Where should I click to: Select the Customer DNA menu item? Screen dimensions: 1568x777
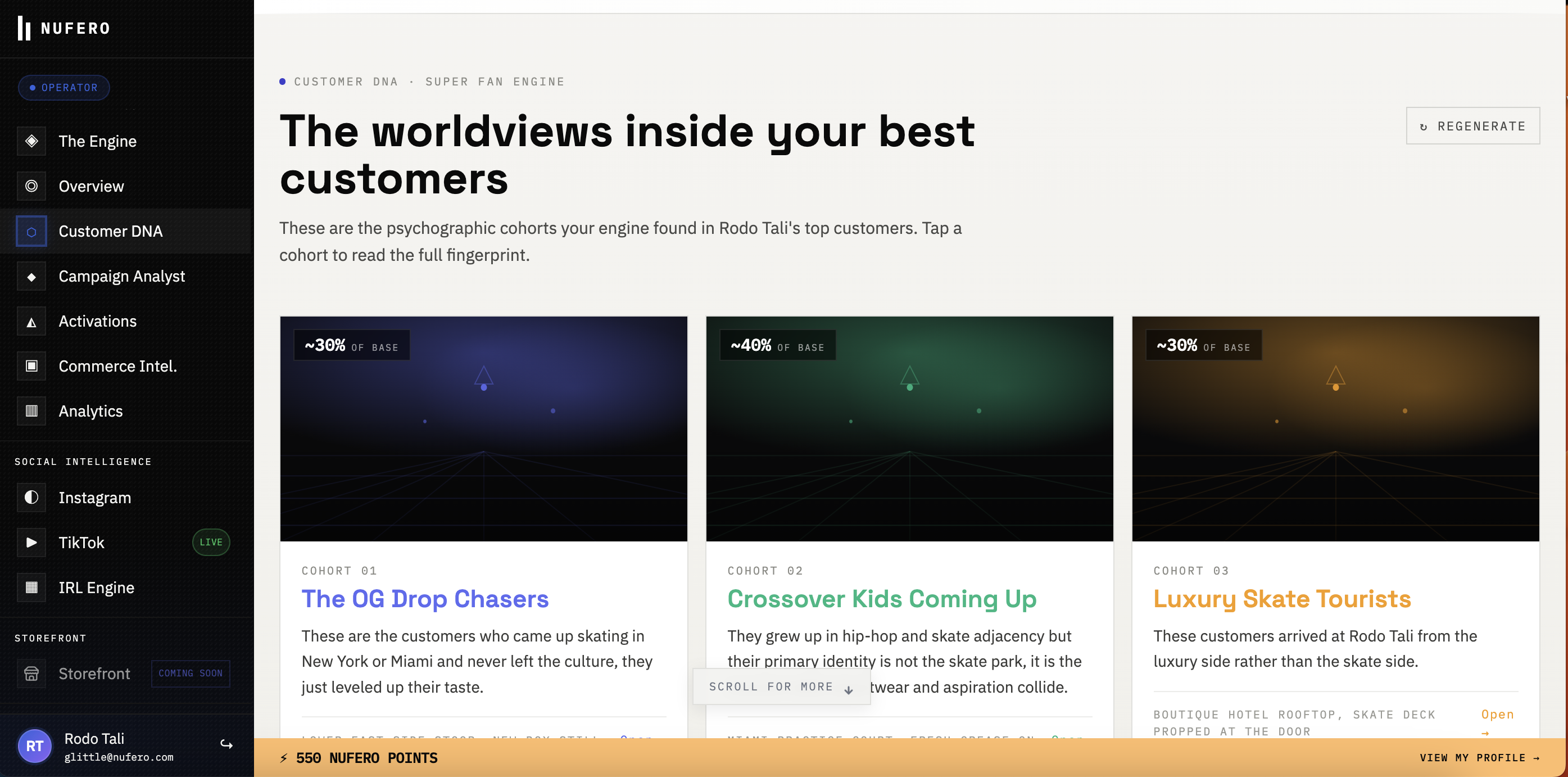point(125,232)
